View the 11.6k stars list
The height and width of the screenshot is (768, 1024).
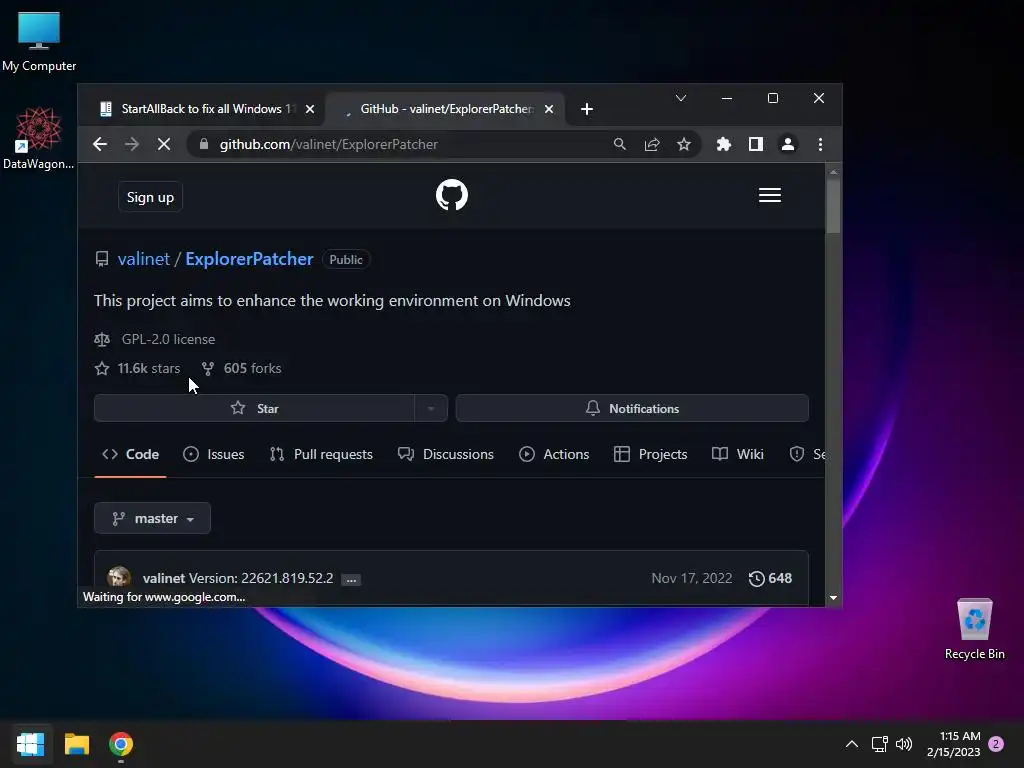[x=148, y=368]
